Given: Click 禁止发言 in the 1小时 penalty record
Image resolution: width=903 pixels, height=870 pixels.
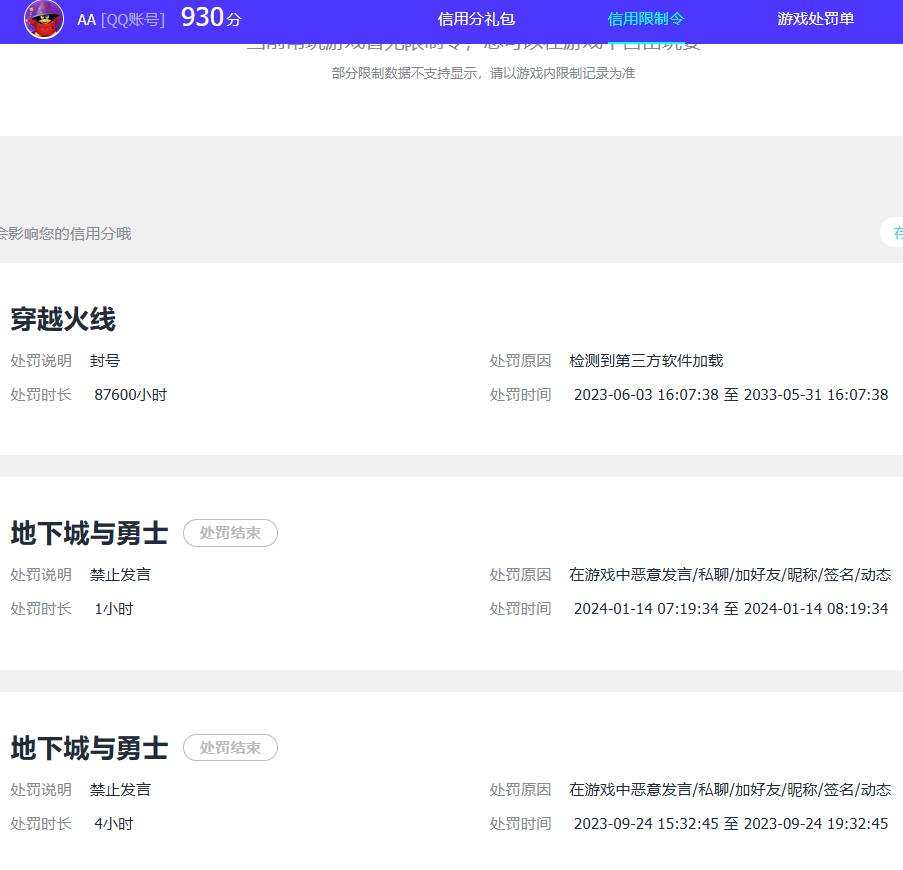Looking at the screenshot, I should 120,575.
